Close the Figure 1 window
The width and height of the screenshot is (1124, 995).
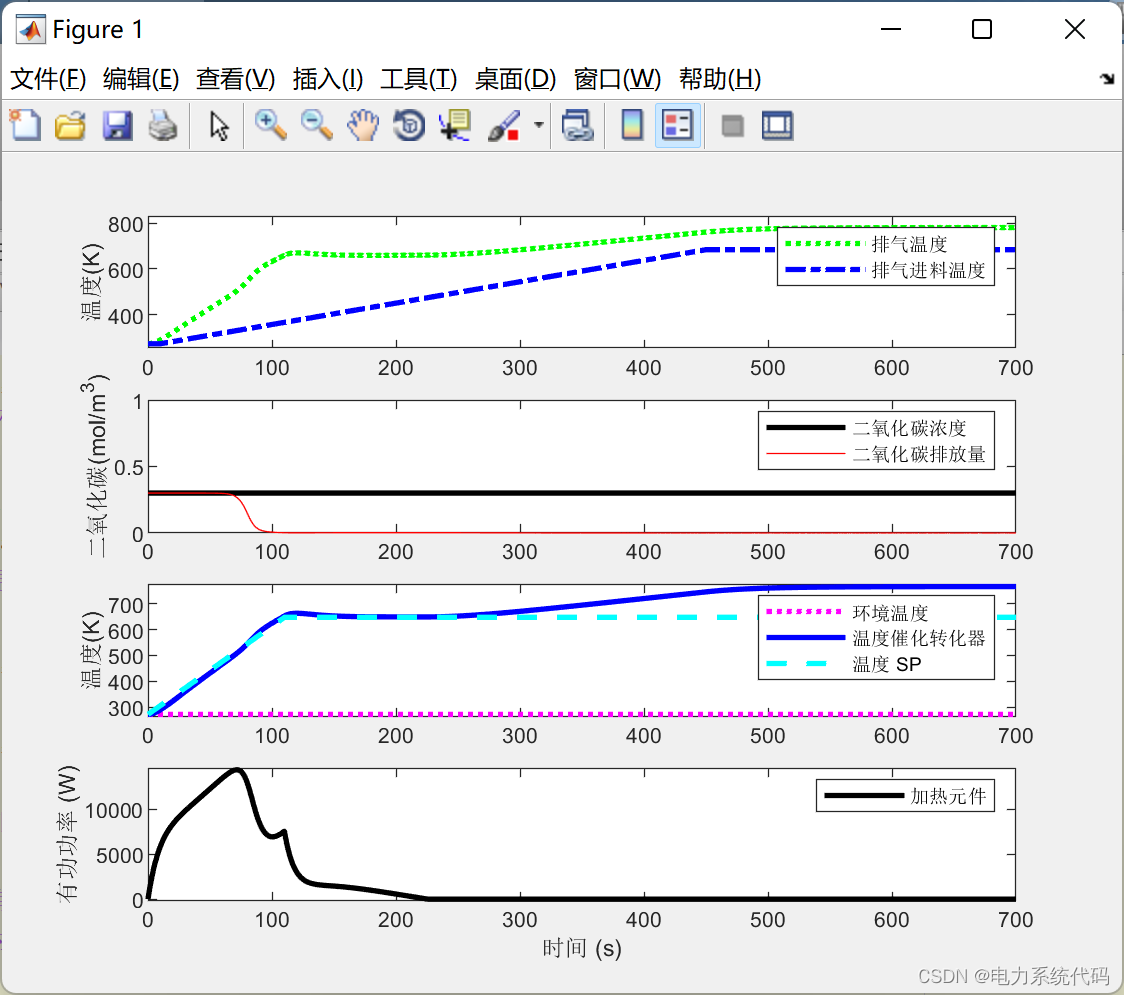(1075, 29)
